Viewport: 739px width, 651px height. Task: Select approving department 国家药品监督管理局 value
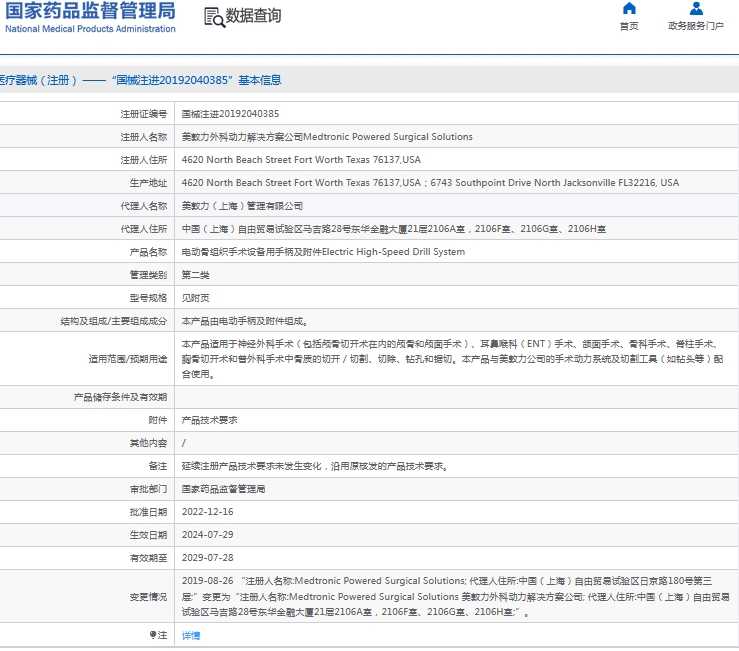[x=223, y=489]
